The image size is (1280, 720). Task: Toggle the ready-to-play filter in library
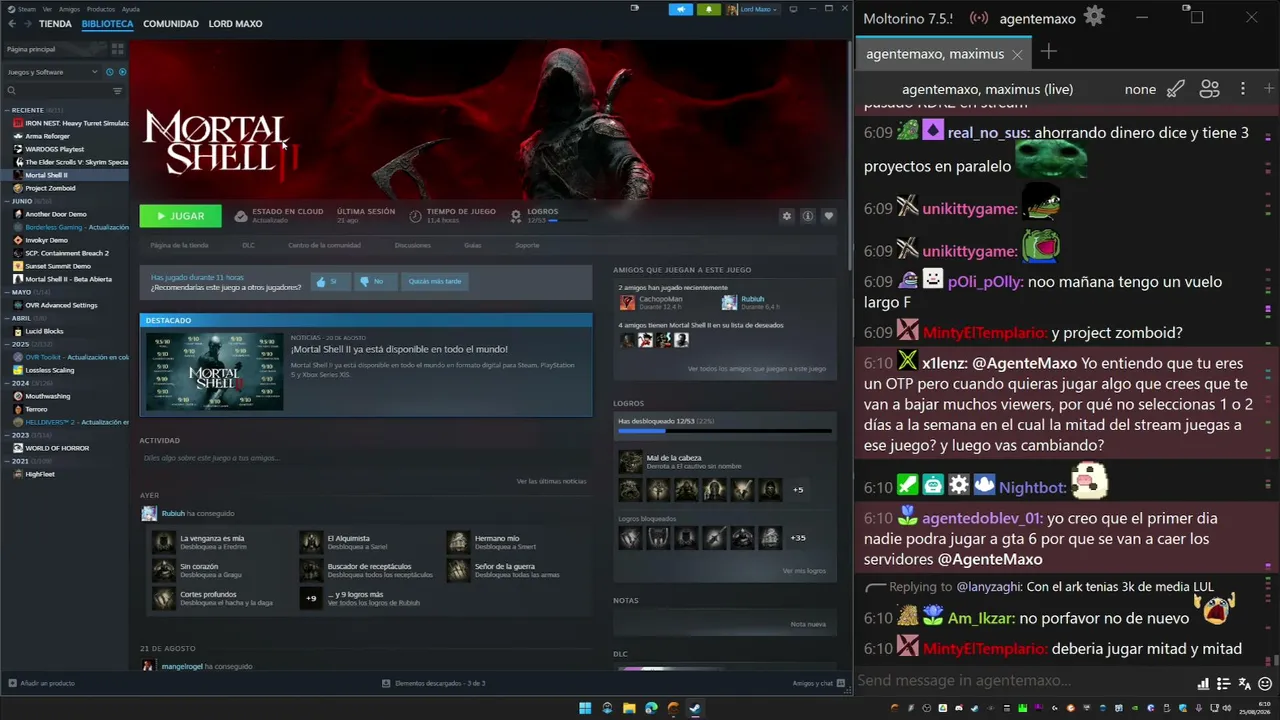[122, 72]
